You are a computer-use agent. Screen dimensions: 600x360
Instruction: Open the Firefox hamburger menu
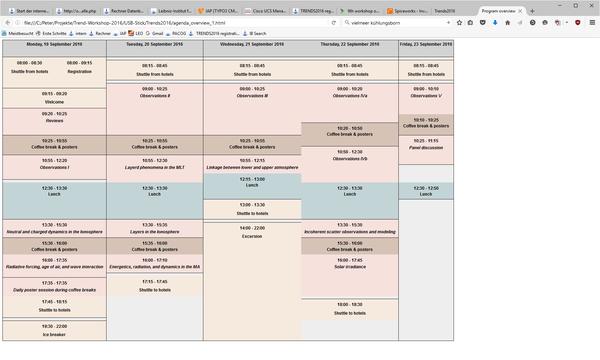[592, 23]
